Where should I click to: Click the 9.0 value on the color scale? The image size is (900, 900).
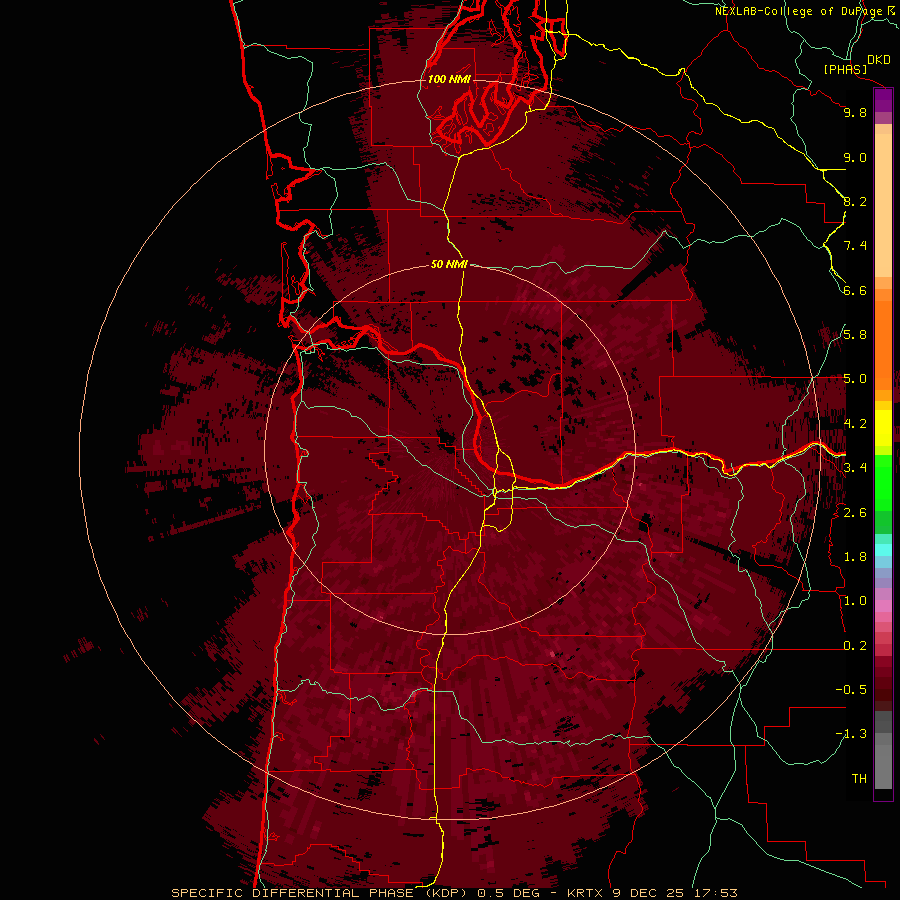(x=855, y=157)
